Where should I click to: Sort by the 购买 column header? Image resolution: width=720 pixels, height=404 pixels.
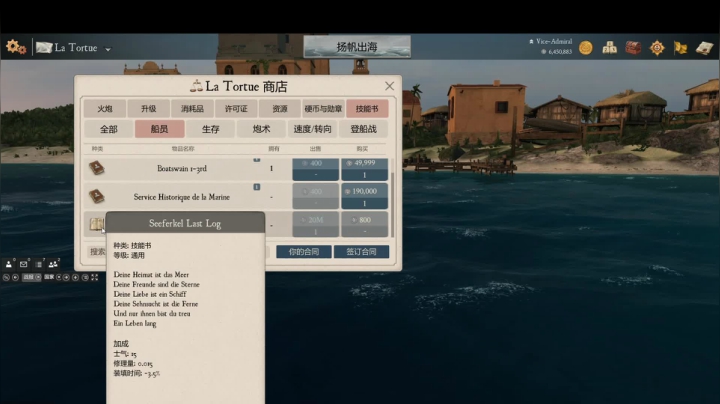362,149
